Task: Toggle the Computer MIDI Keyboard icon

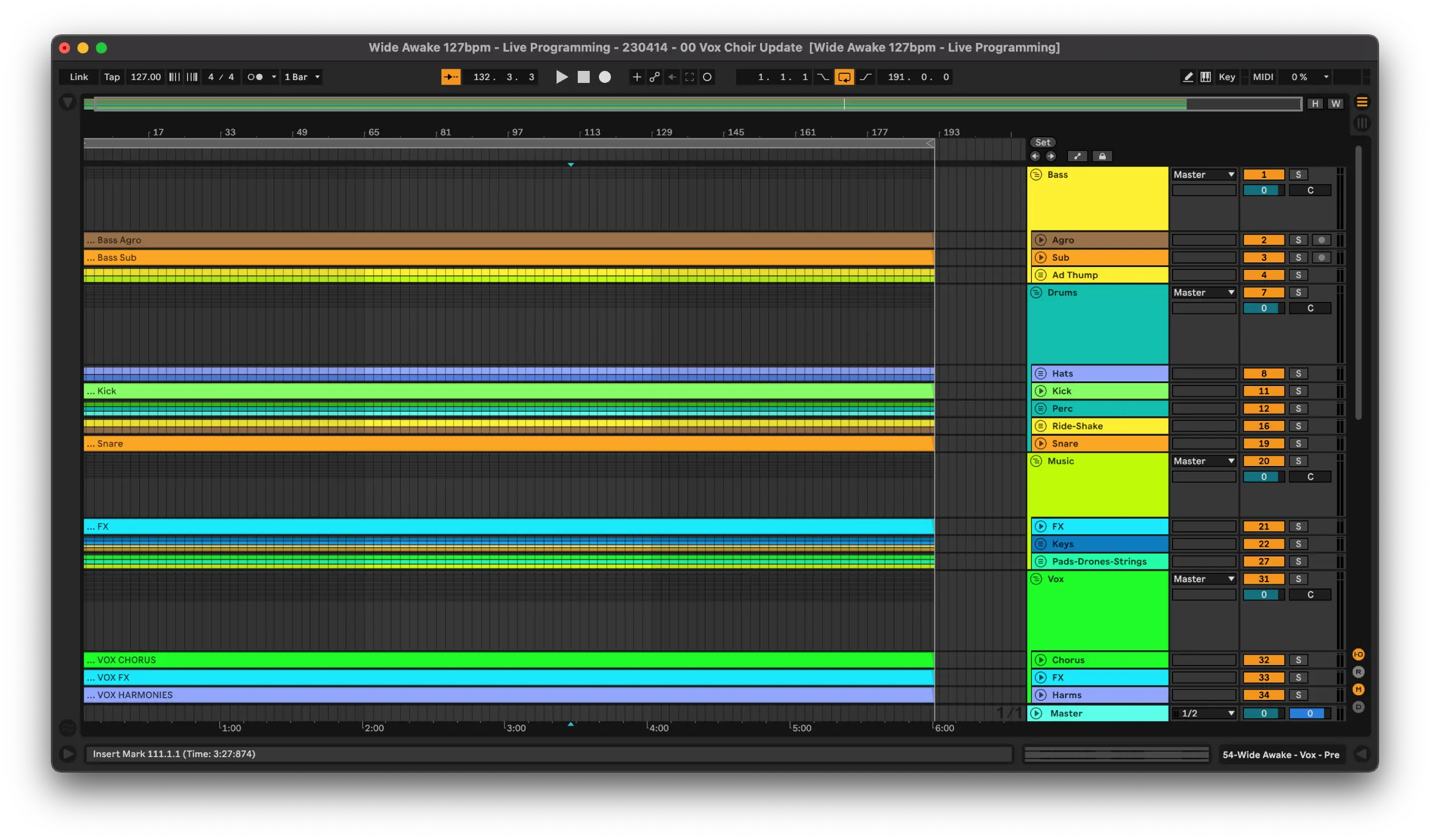Action: [1205, 77]
